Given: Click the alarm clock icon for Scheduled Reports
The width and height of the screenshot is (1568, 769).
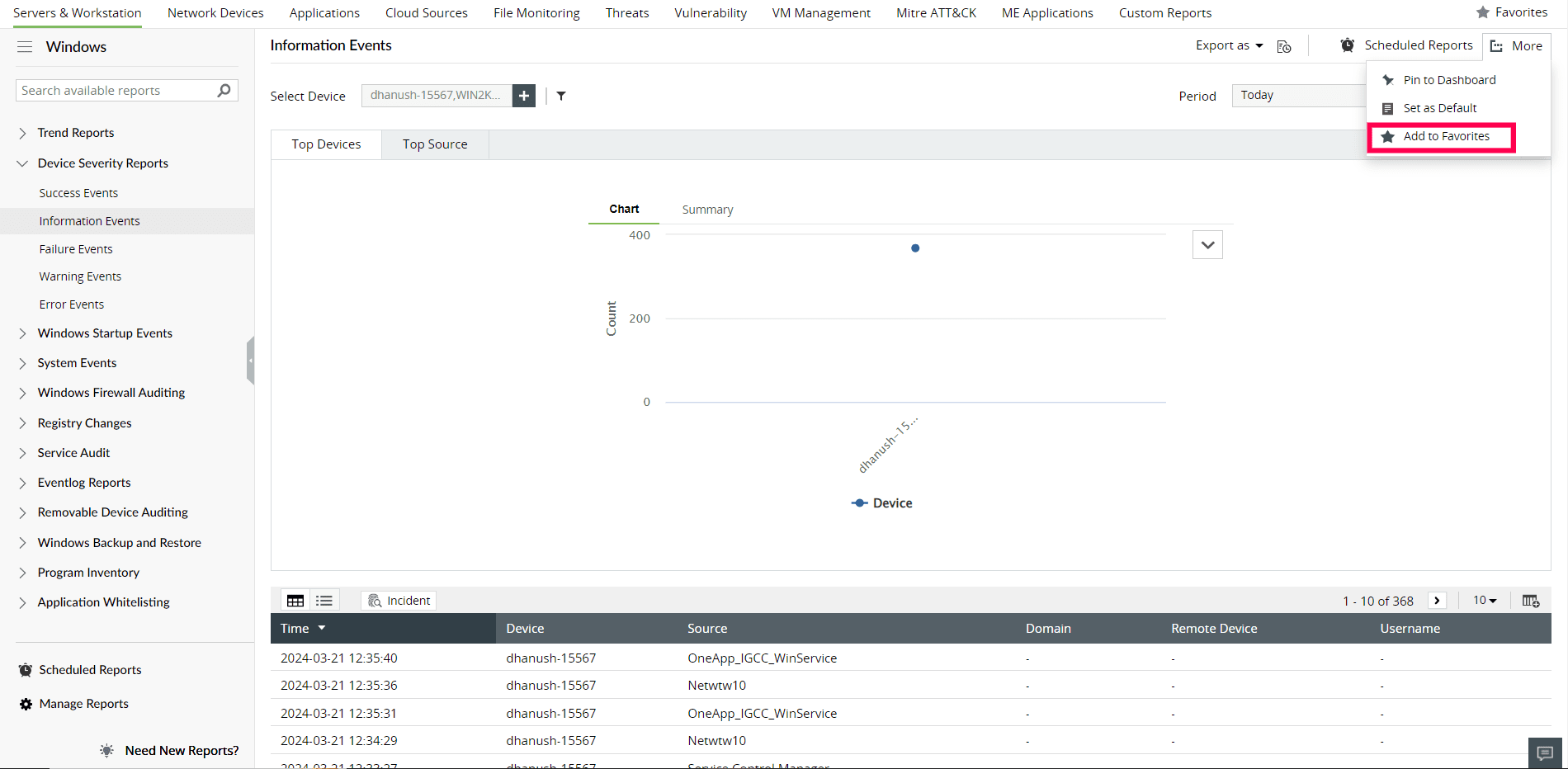Looking at the screenshot, I should pos(1347,45).
